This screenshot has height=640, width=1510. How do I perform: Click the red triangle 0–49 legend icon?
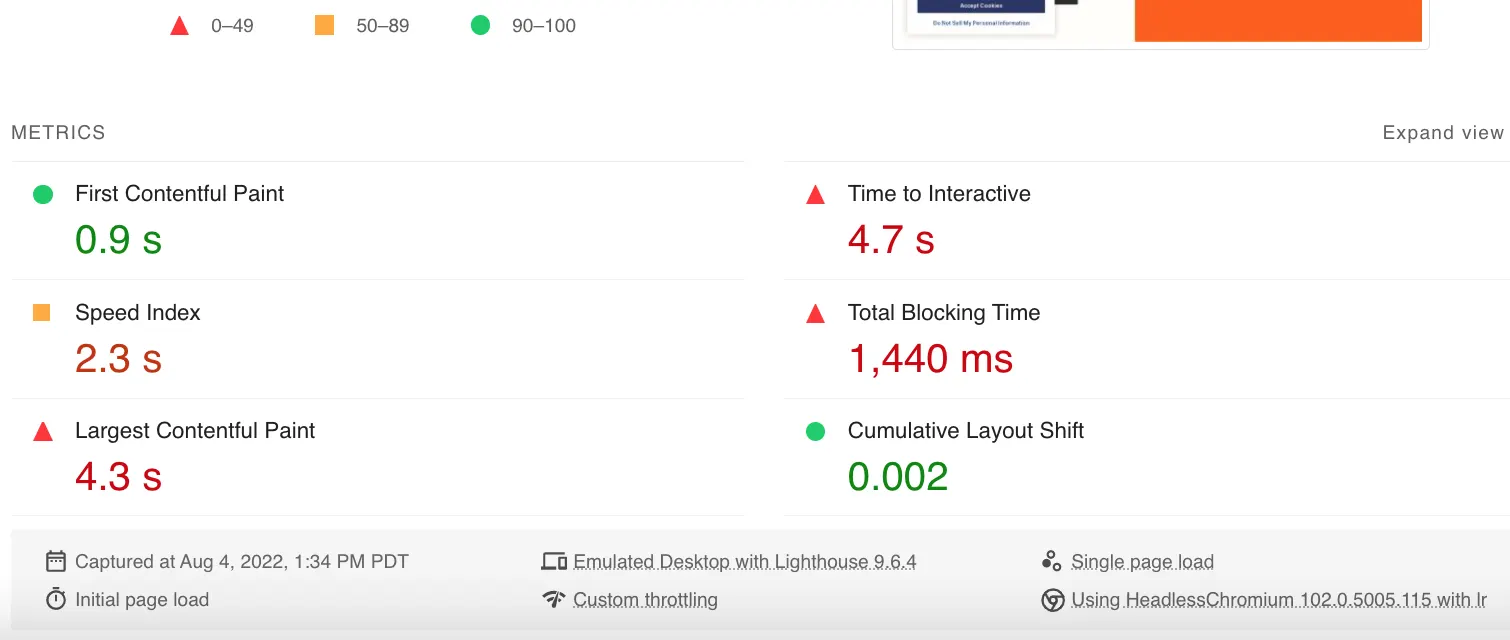click(x=180, y=26)
